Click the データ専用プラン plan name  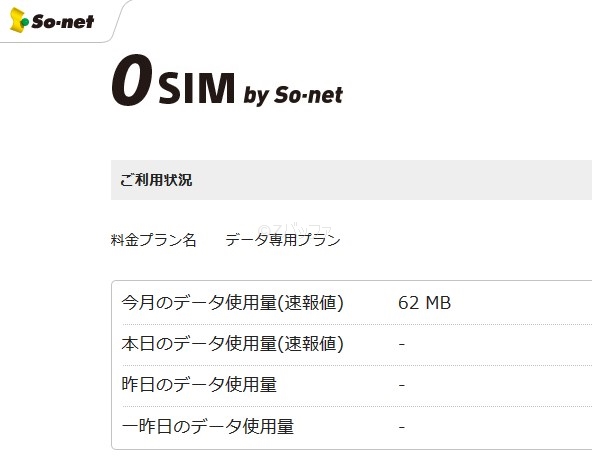(283, 240)
